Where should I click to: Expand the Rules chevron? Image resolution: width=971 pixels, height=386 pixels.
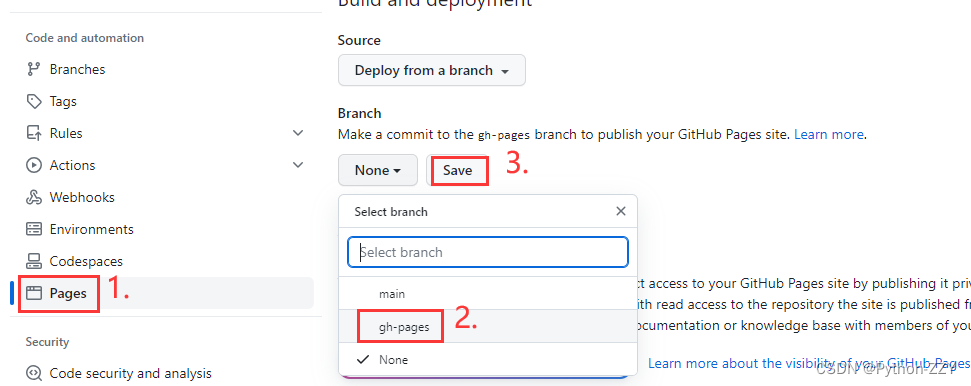(x=298, y=133)
